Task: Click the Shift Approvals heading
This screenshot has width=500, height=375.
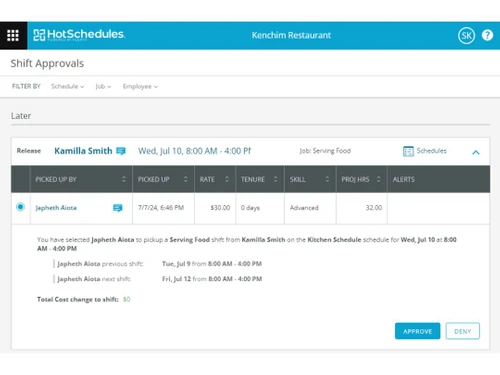Action: (x=47, y=63)
